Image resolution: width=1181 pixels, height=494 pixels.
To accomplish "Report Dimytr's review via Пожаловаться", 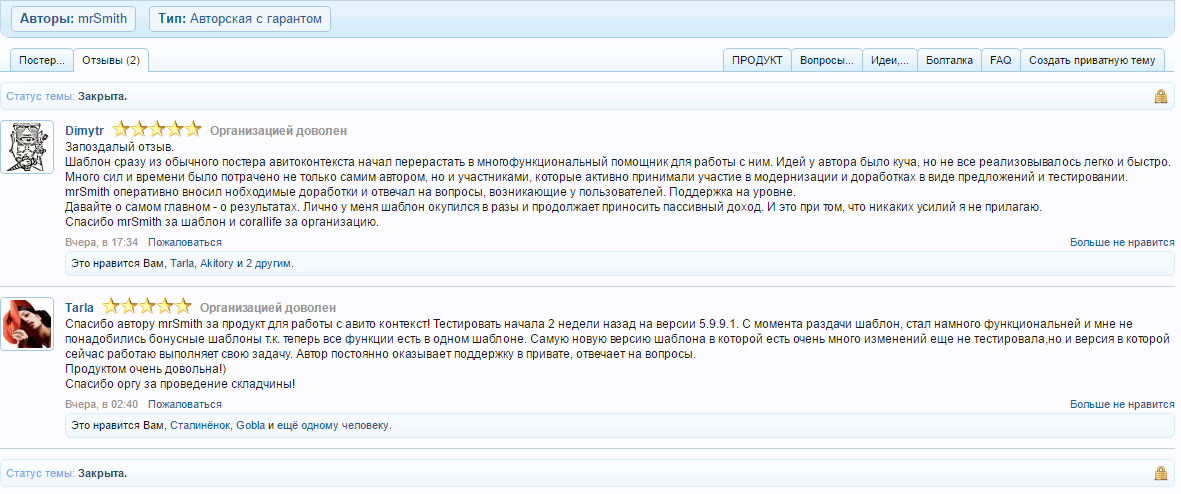I will coord(185,242).
